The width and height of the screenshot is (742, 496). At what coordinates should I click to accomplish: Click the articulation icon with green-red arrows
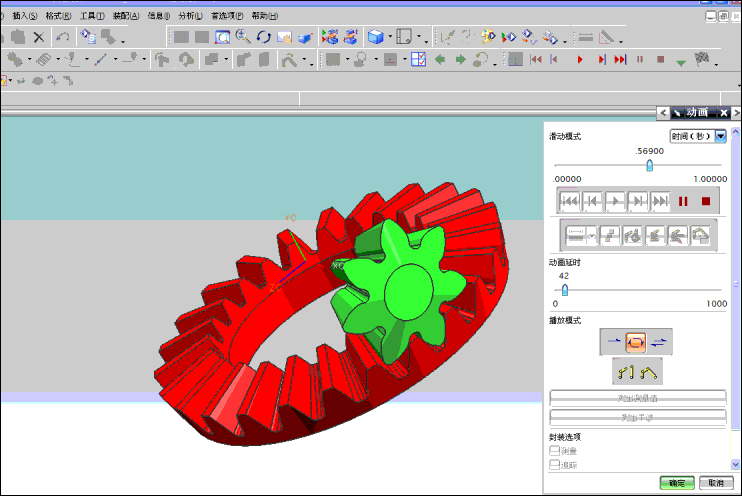[509, 37]
